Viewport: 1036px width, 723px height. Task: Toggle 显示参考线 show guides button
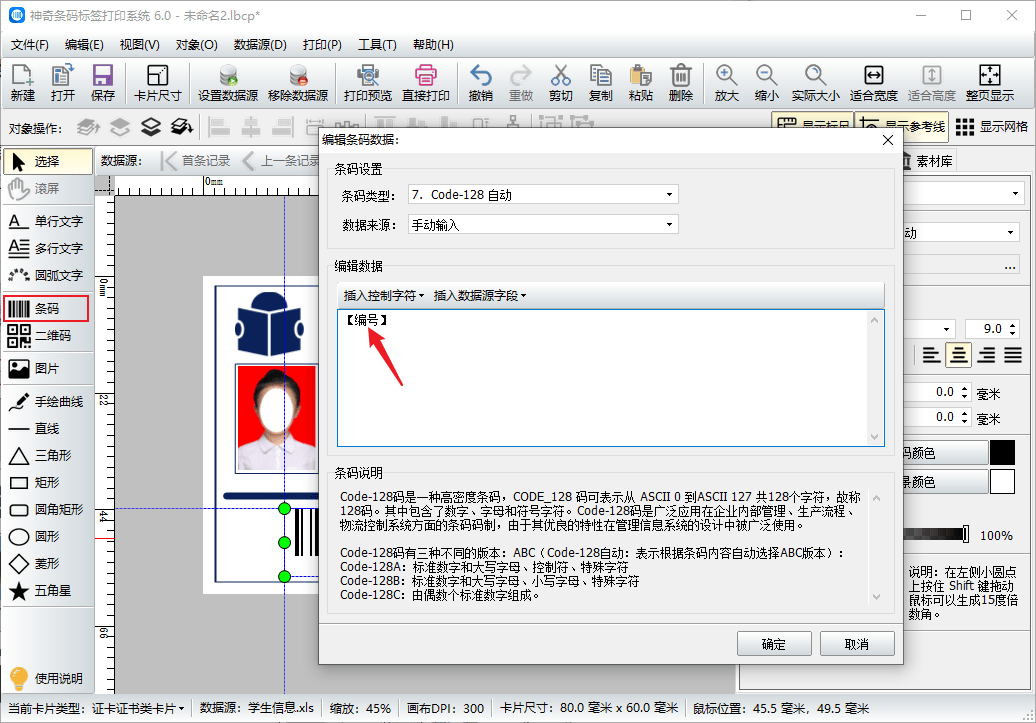click(902, 127)
